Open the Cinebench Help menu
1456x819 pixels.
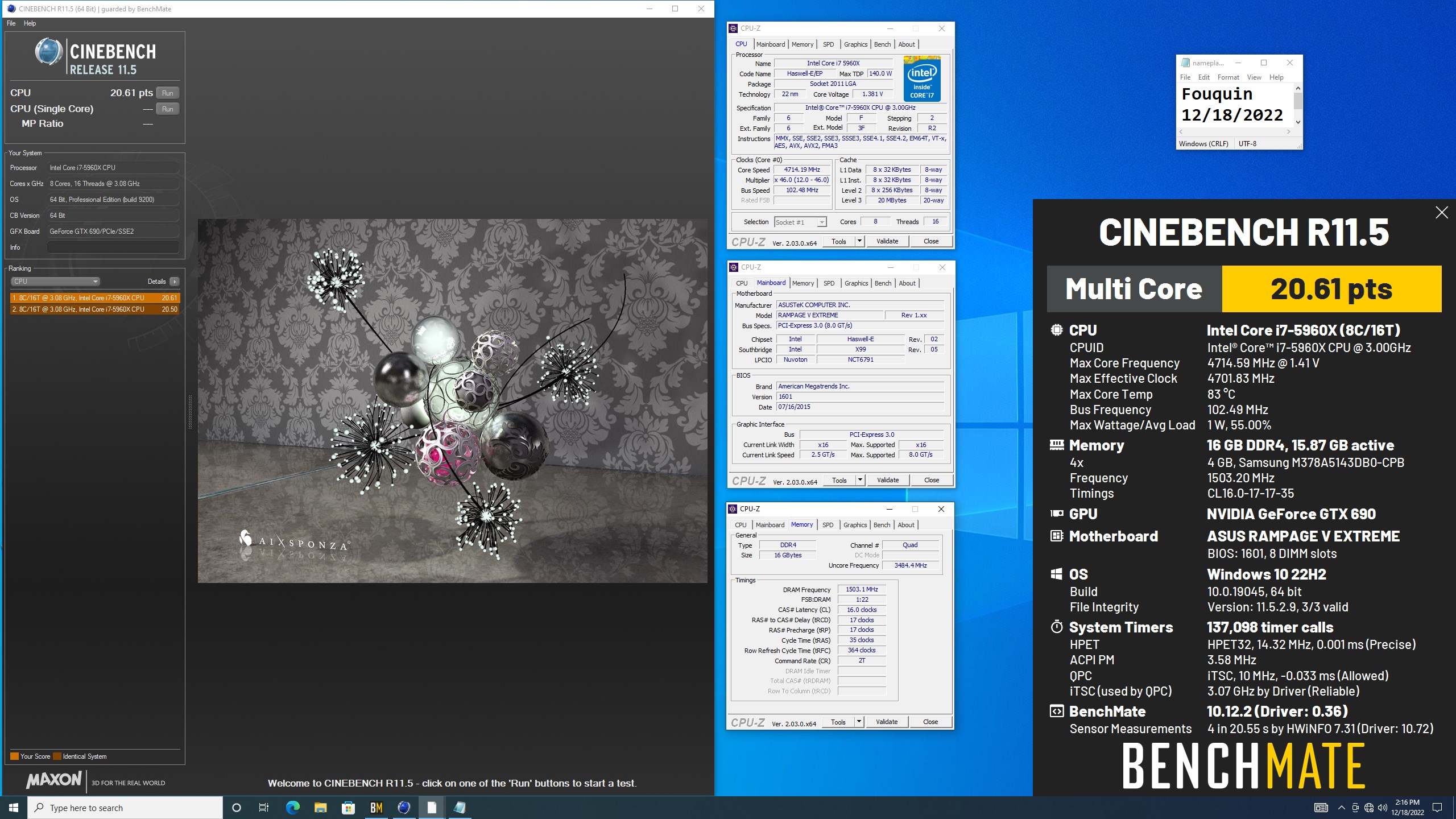pos(30,23)
